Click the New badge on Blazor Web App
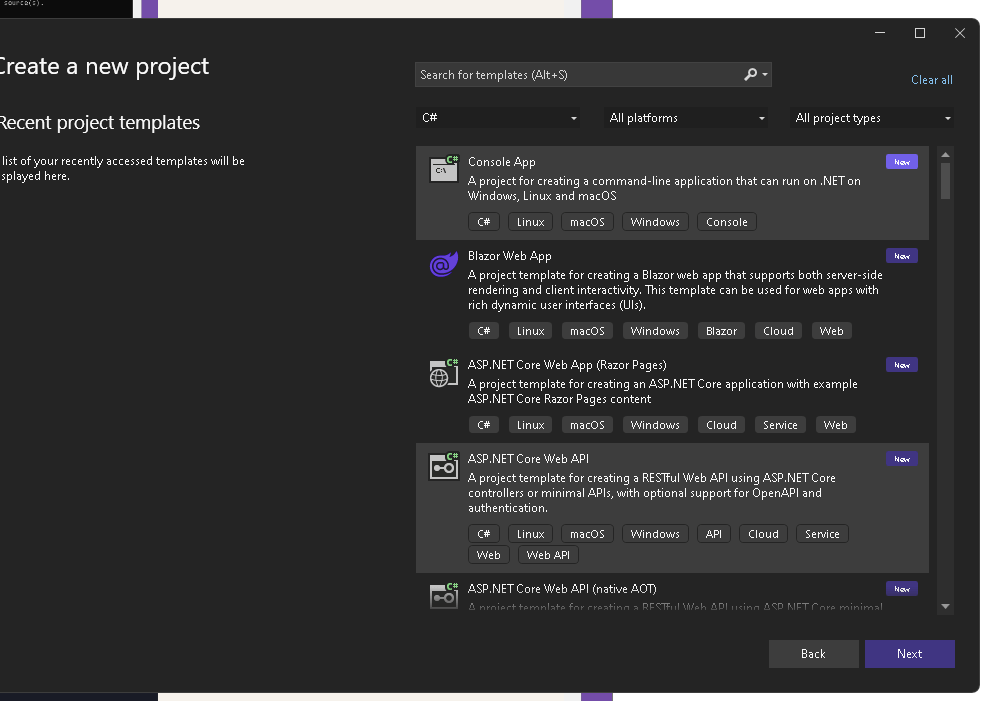This screenshot has height=701, width=1001. [x=902, y=256]
